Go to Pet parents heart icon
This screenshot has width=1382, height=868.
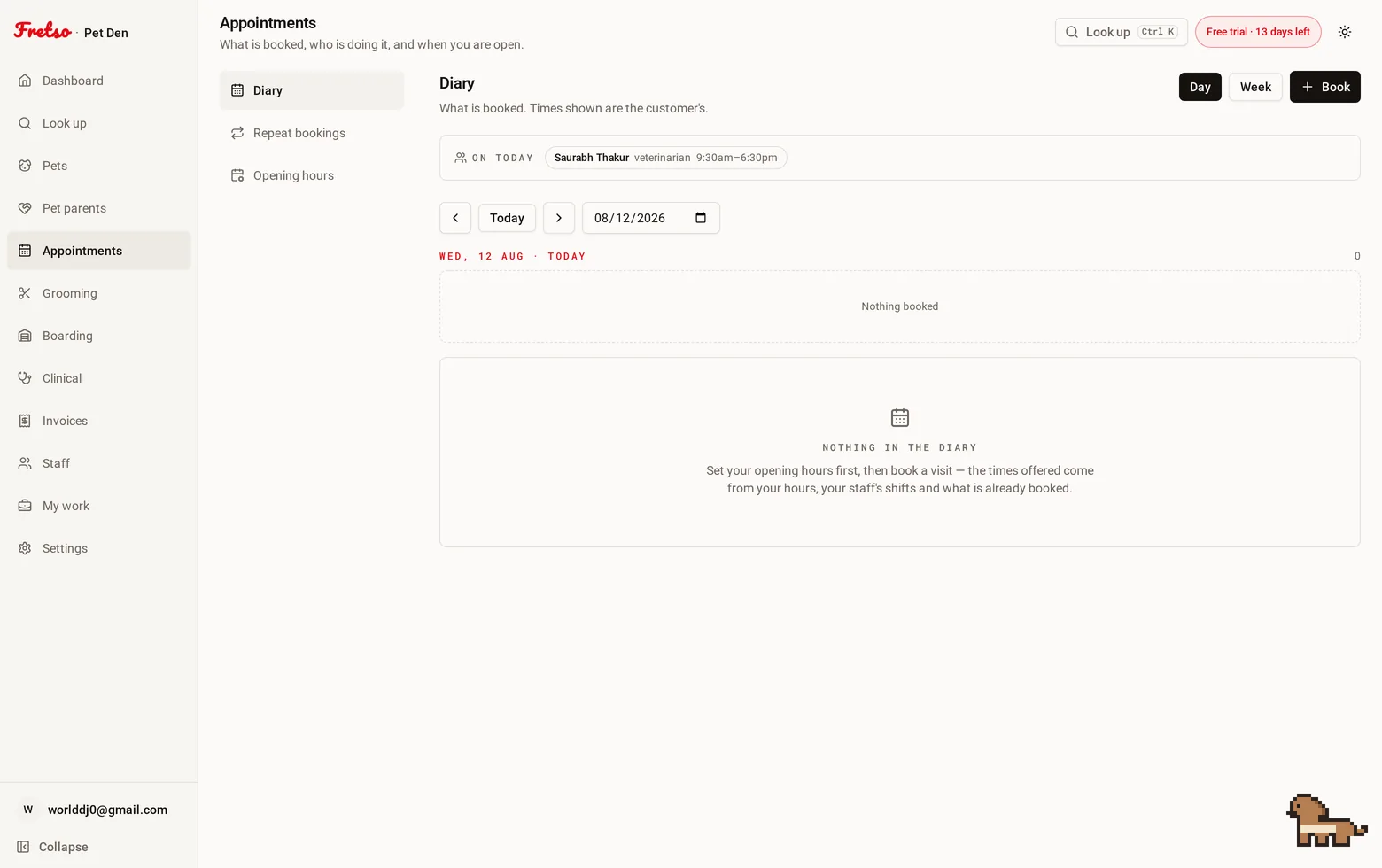(25, 208)
